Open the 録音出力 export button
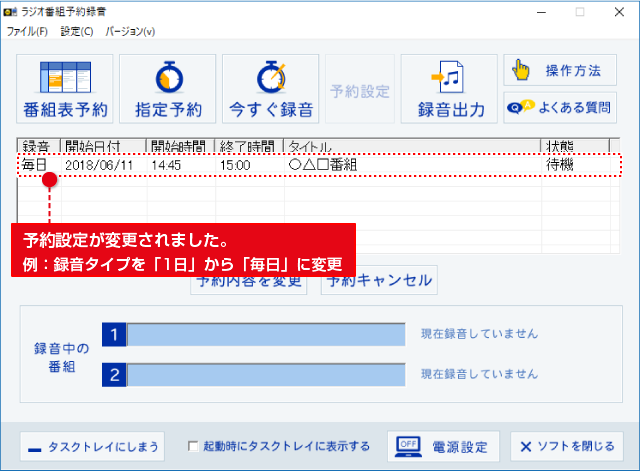 pyautogui.click(x=449, y=89)
